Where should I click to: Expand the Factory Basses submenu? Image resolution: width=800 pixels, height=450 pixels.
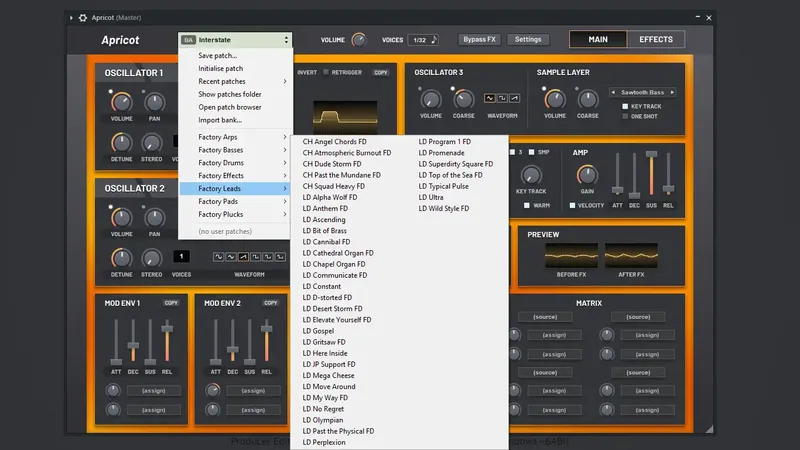[235, 150]
